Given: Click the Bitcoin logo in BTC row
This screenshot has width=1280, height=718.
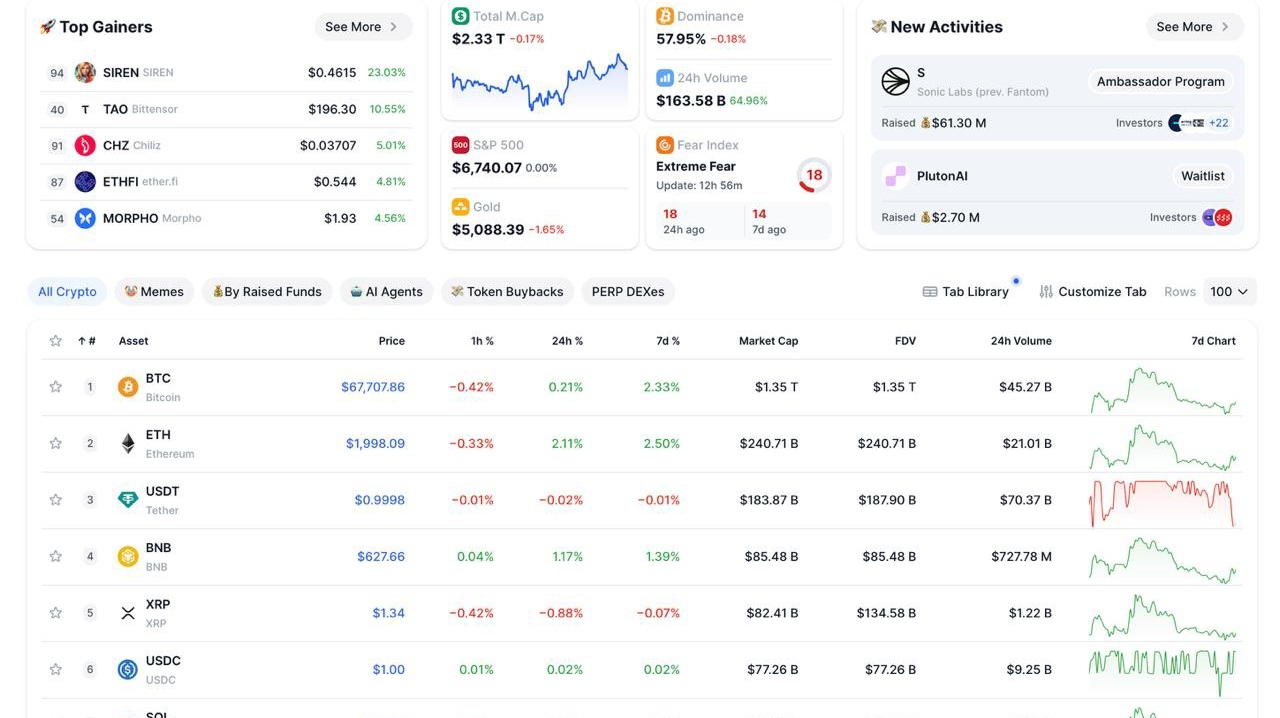Looking at the screenshot, I should click(128, 387).
